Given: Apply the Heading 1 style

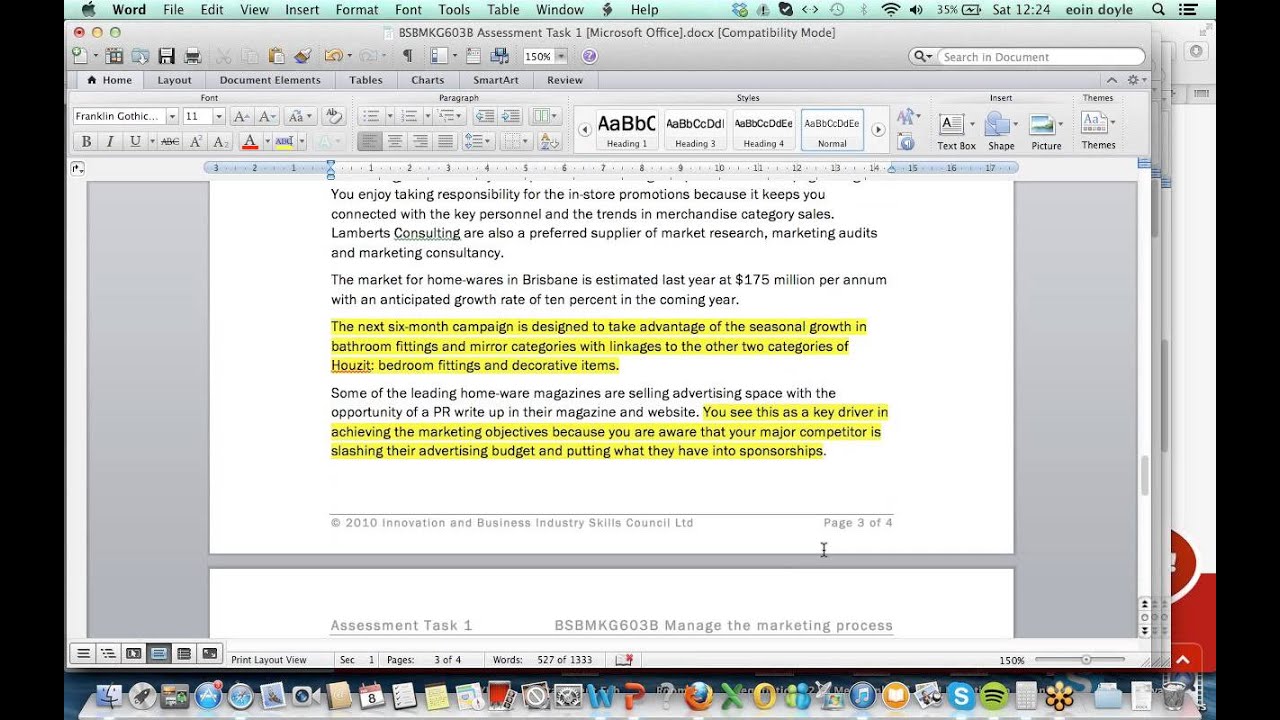Looking at the screenshot, I should click(x=627, y=130).
